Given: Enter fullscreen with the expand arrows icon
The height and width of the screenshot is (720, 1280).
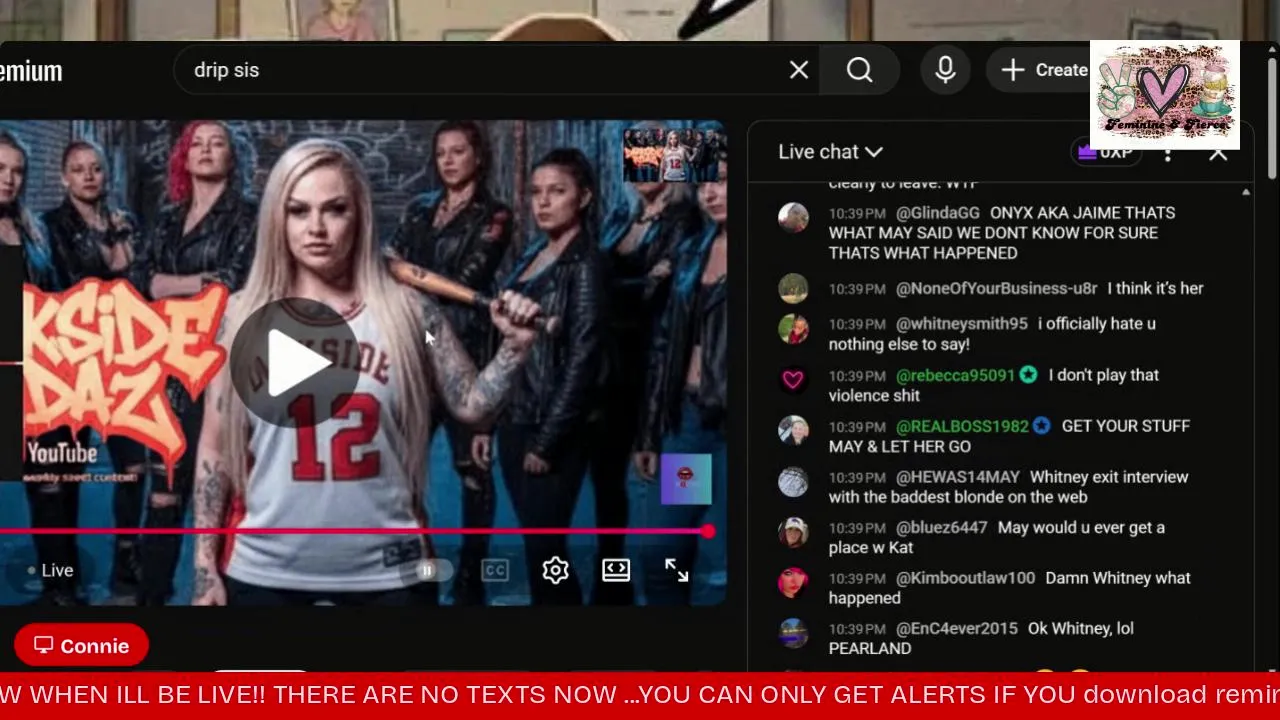Looking at the screenshot, I should point(677,570).
